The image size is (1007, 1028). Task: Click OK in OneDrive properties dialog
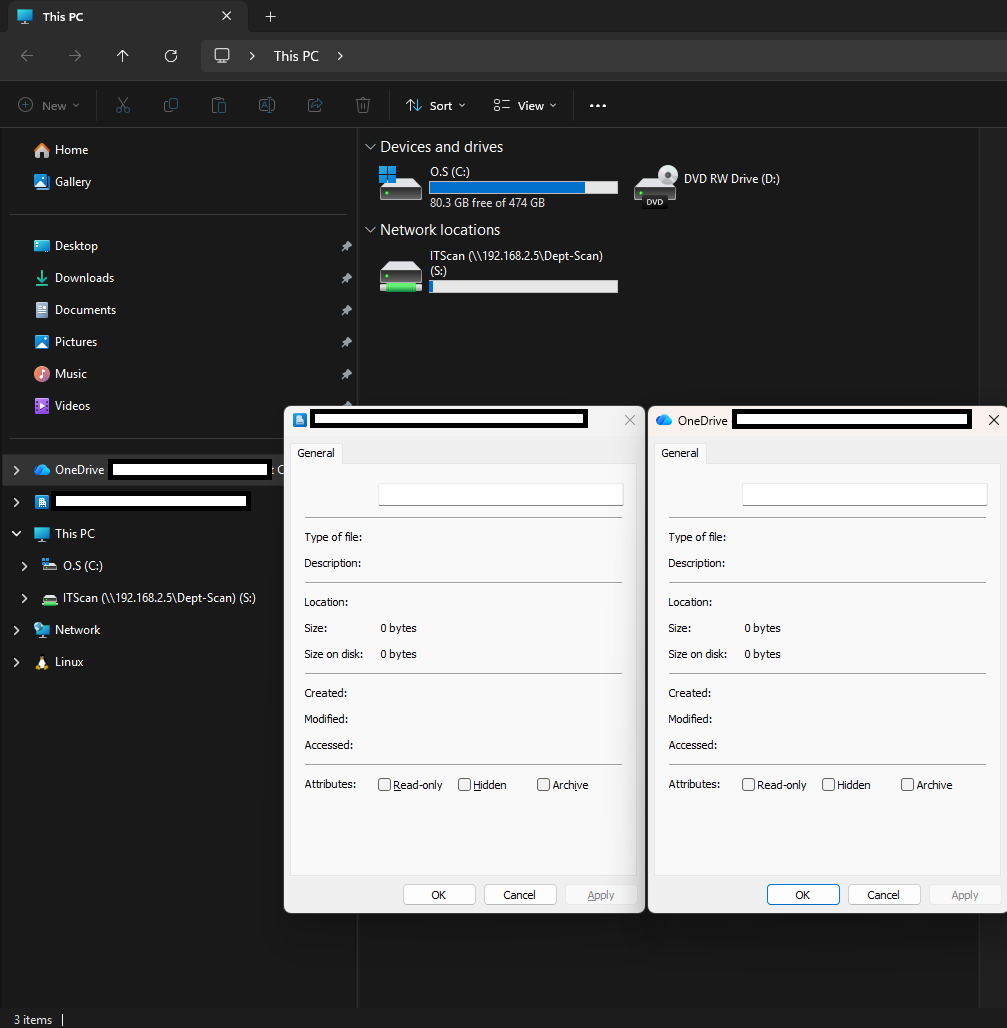pyautogui.click(x=802, y=895)
